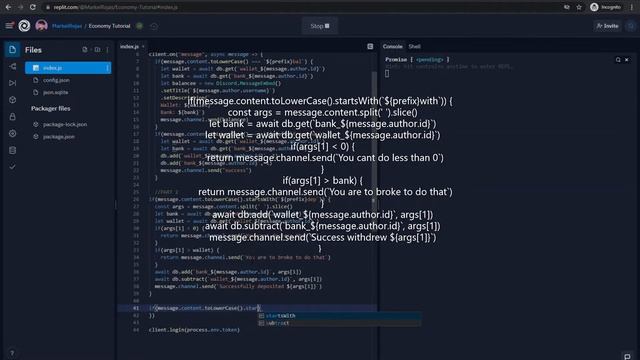Pick startsWith from the autocomplete list
This screenshot has height=360, width=640.
[x=339, y=316]
